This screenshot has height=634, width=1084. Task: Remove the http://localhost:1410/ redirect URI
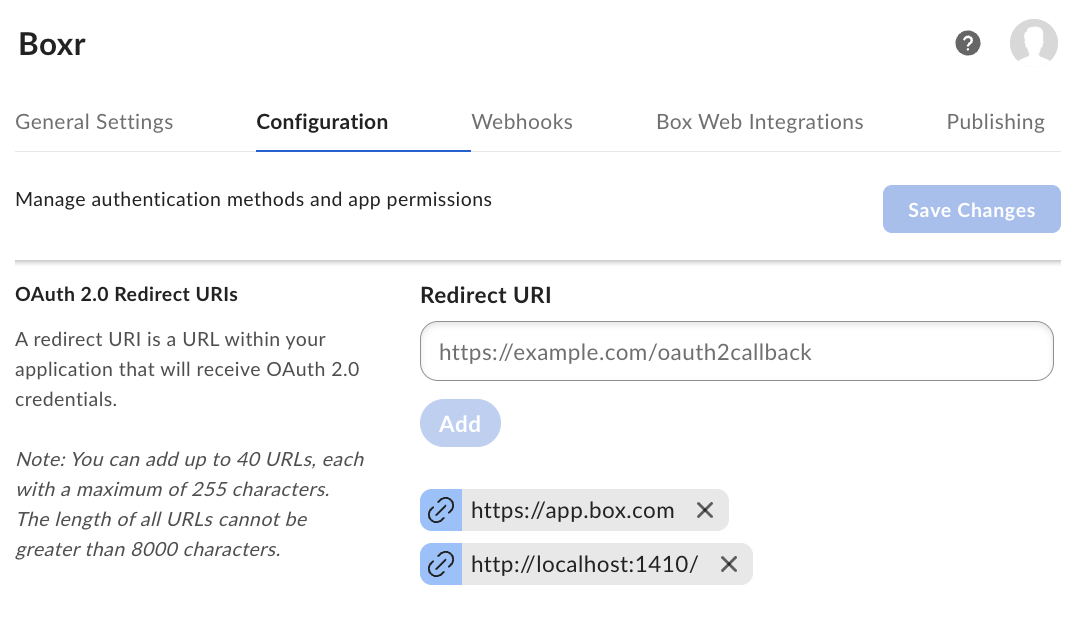point(729,564)
